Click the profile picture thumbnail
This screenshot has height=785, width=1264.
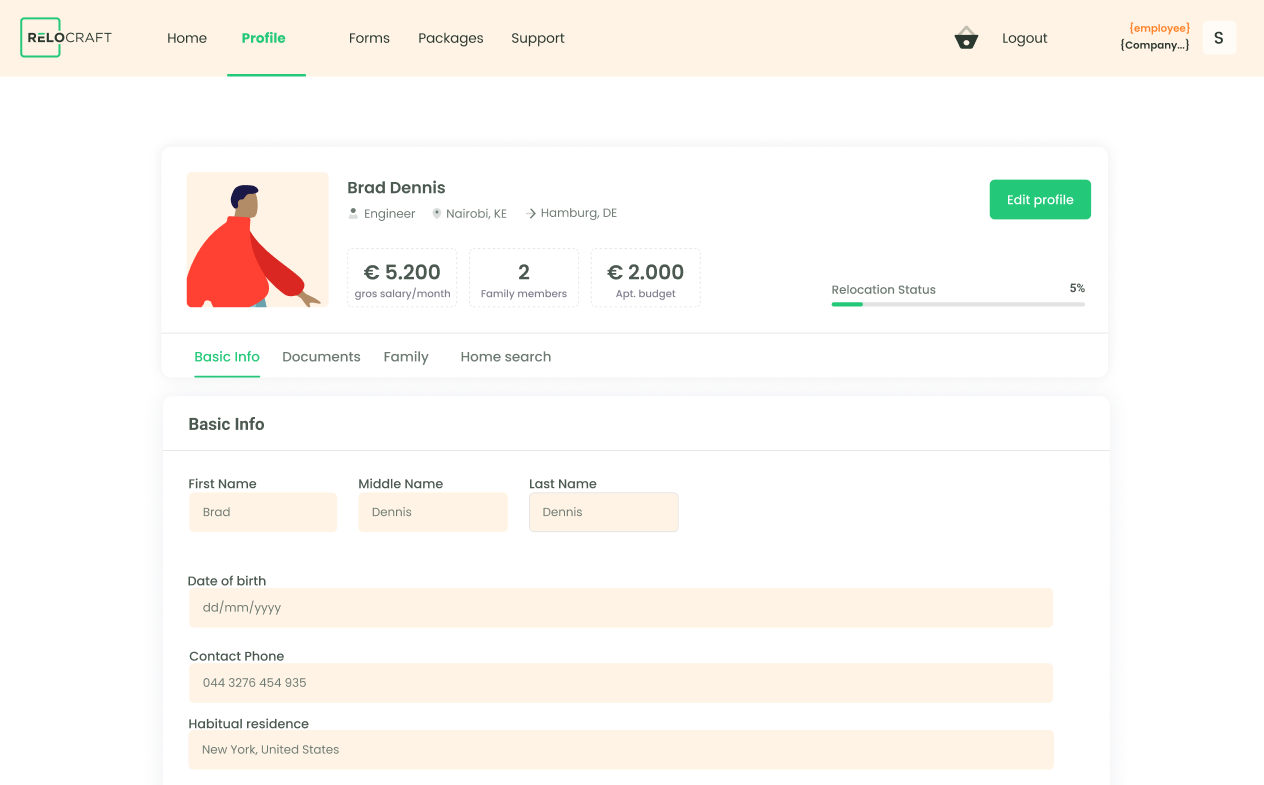pos(258,239)
